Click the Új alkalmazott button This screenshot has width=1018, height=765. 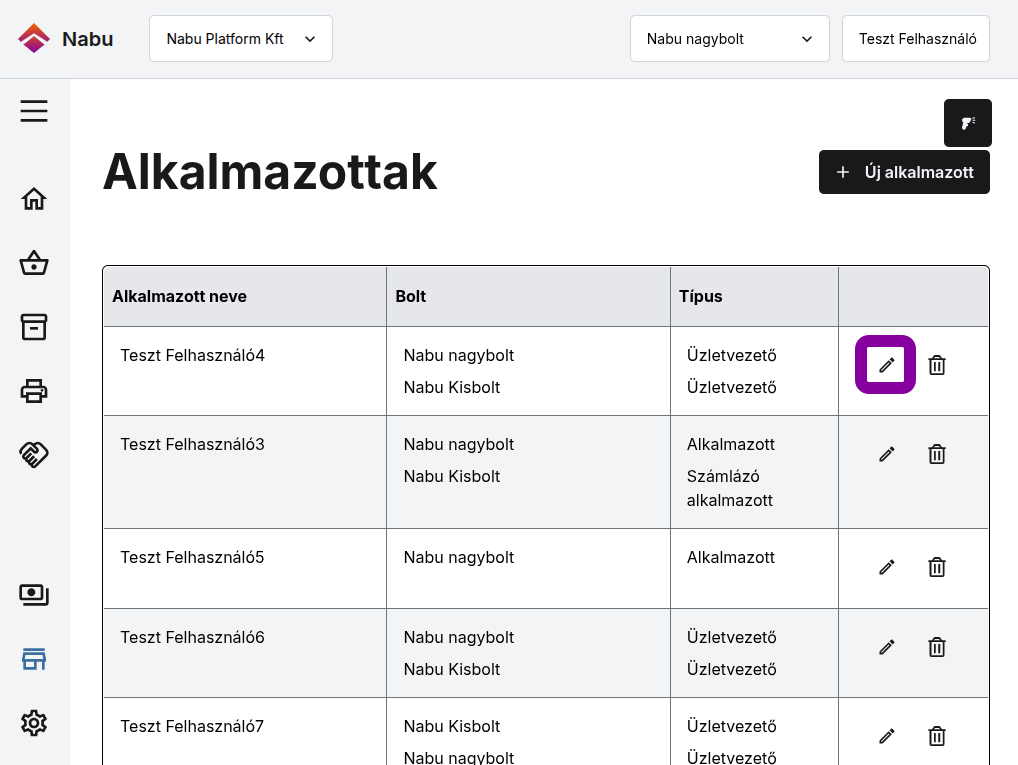(904, 172)
